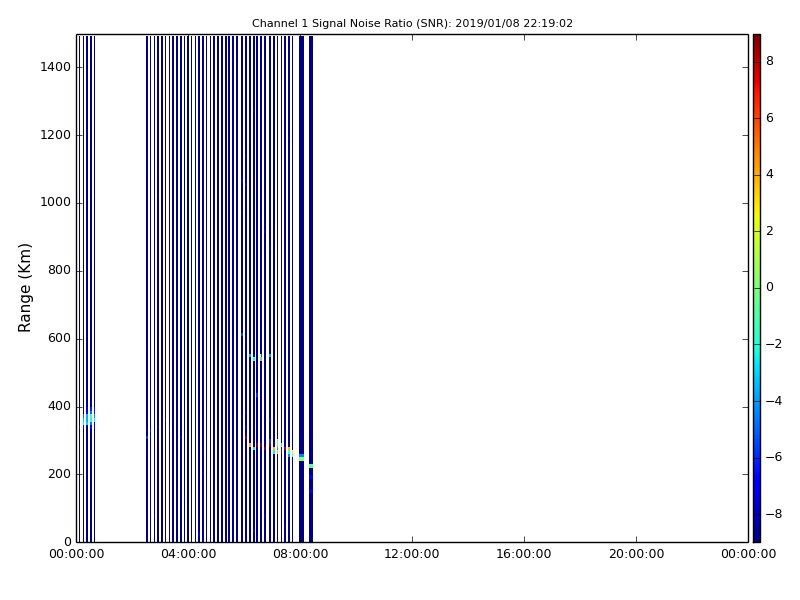This screenshot has height=600, width=800.
Task: Click the colorbar label −2
Action: tap(774, 344)
